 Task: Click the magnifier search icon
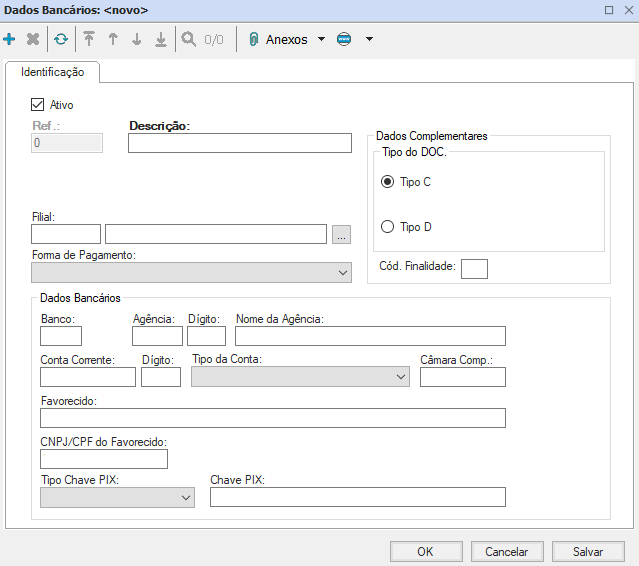click(x=188, y=40)
